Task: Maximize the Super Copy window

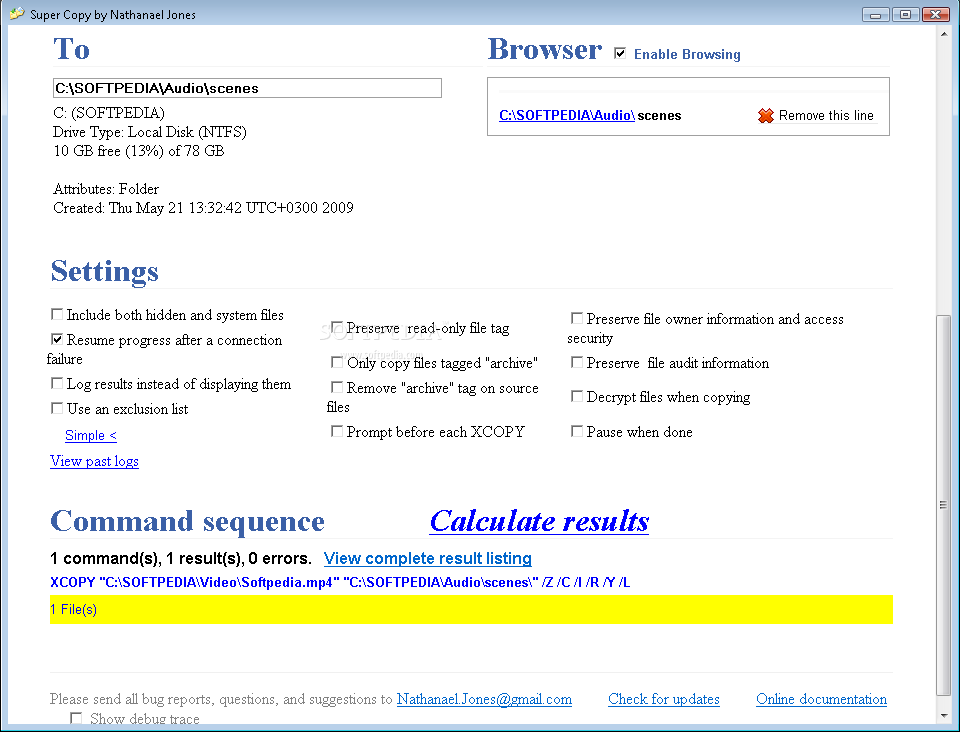Action: [x=906, y=14]
